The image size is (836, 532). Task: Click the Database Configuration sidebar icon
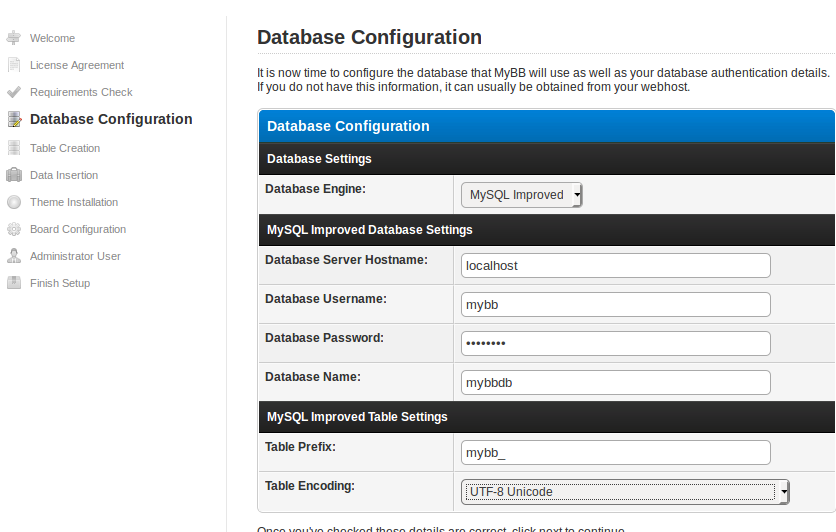[x=14, y=119]
